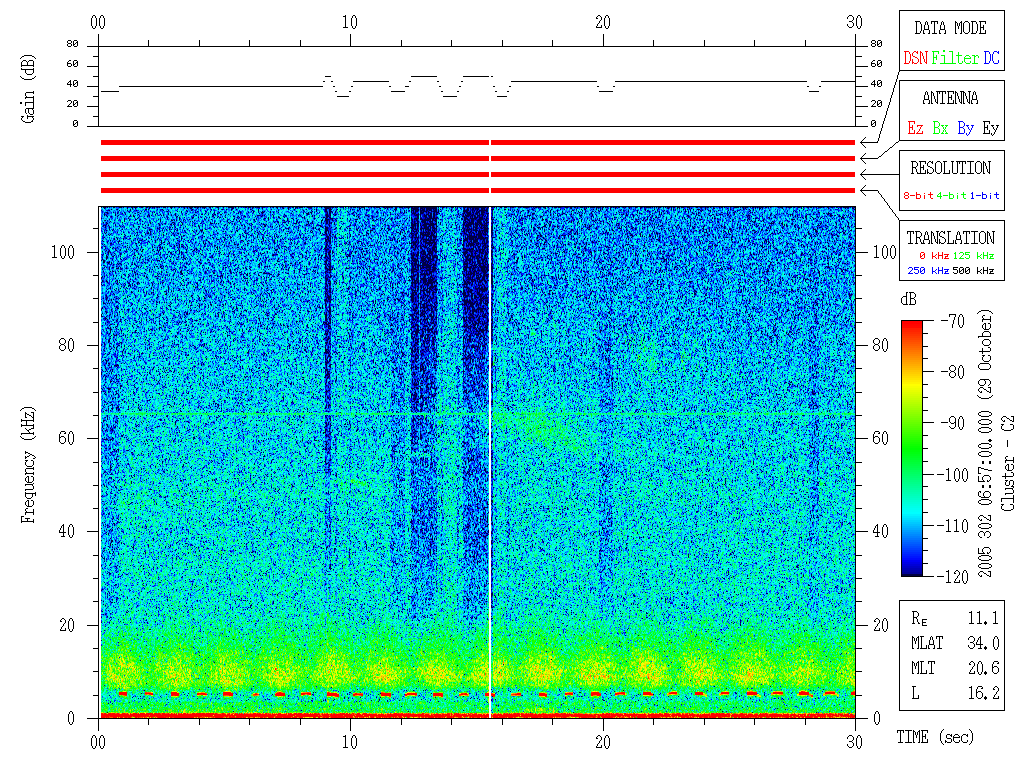Click the Frequency (kHz) axis label

click(28, 465)
